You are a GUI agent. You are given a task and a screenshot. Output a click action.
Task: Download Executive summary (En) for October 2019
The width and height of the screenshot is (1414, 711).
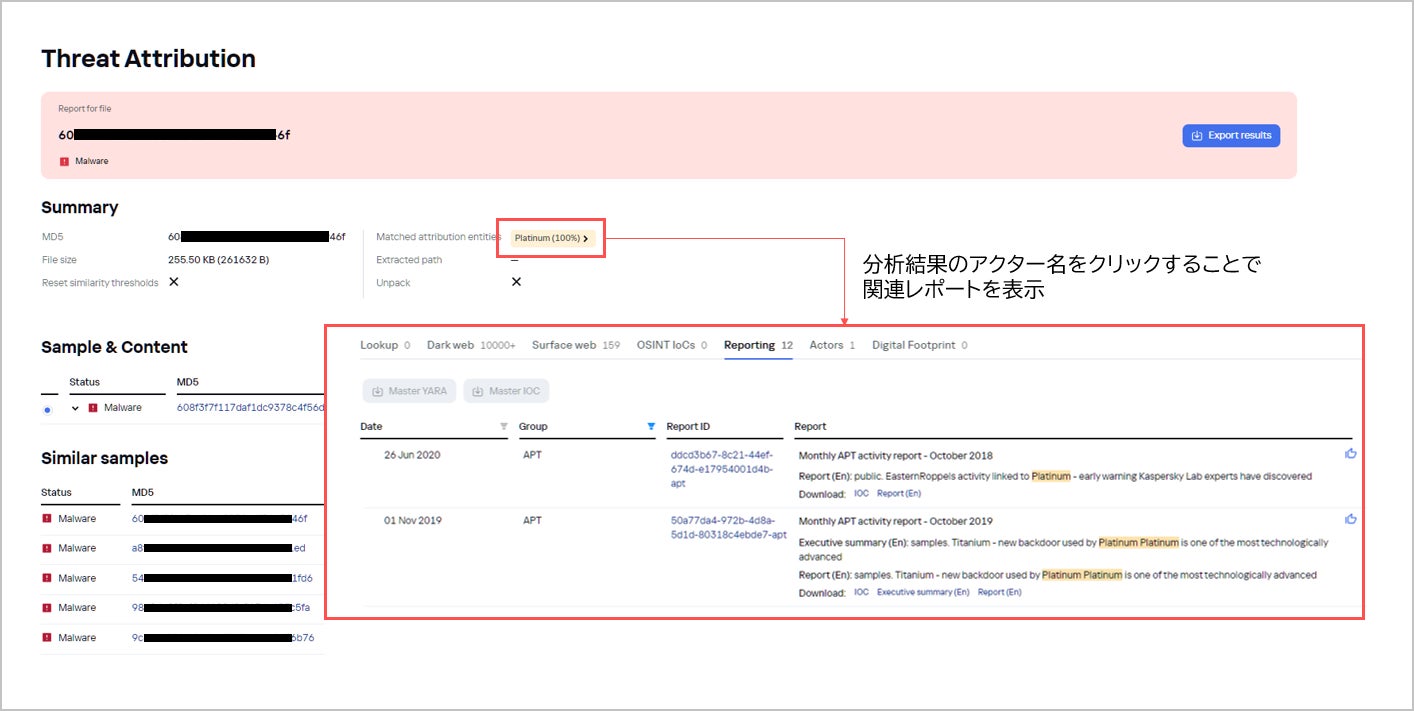click(x=923, y=592)
